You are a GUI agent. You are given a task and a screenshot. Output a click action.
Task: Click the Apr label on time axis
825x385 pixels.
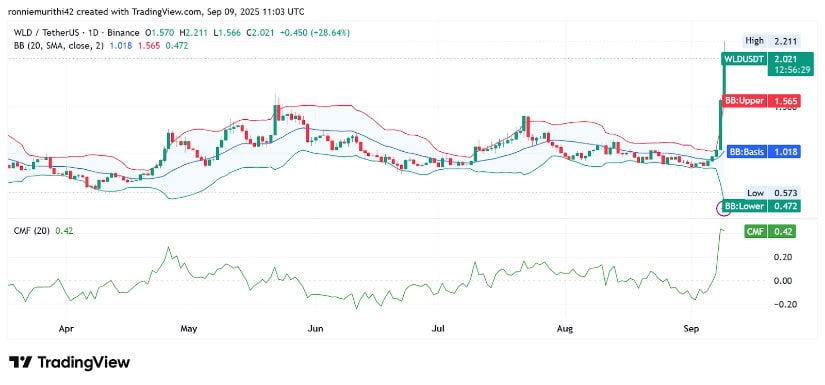66,329
